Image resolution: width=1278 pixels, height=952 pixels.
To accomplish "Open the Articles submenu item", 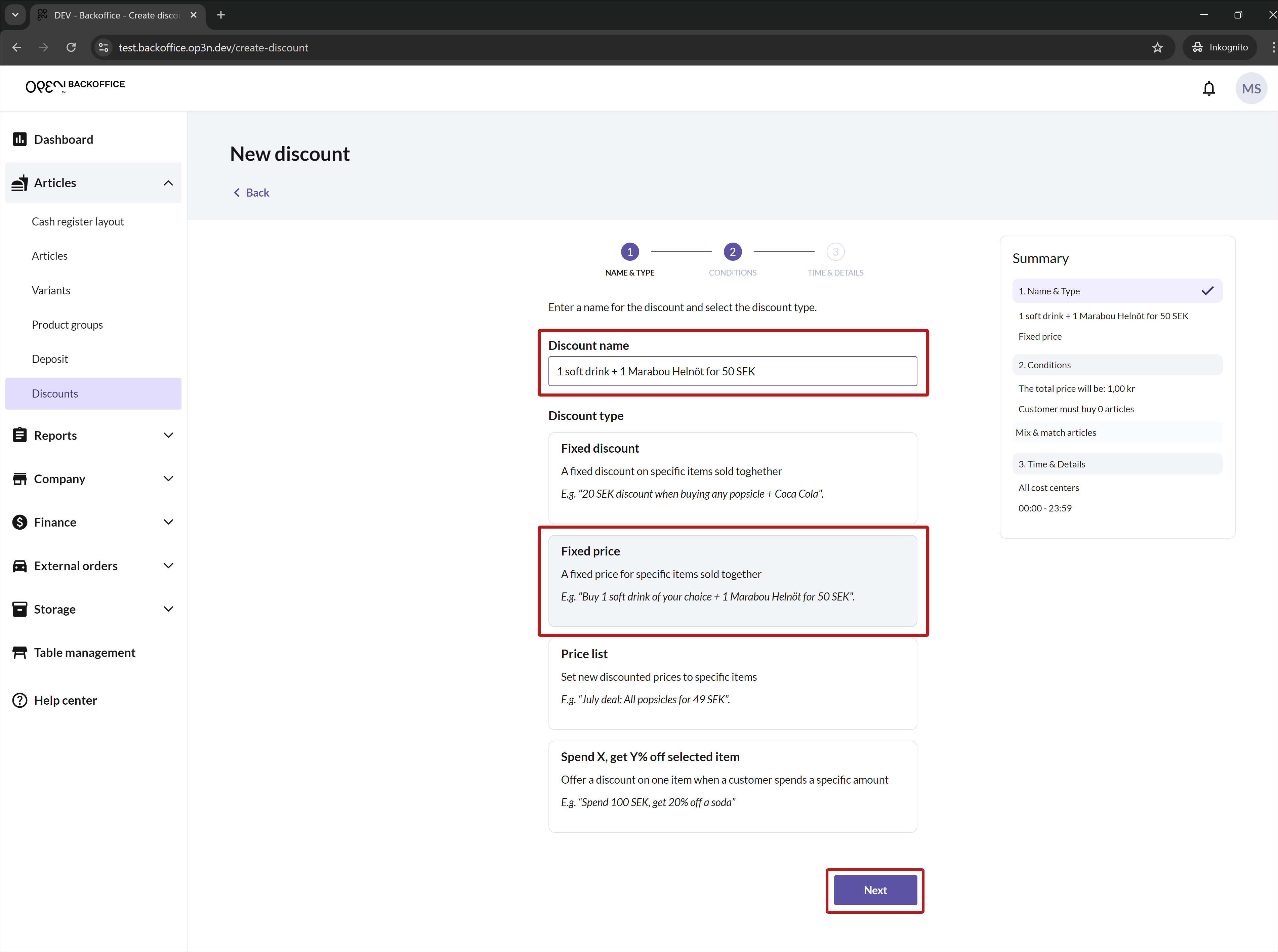I will [x=49, y=256].
